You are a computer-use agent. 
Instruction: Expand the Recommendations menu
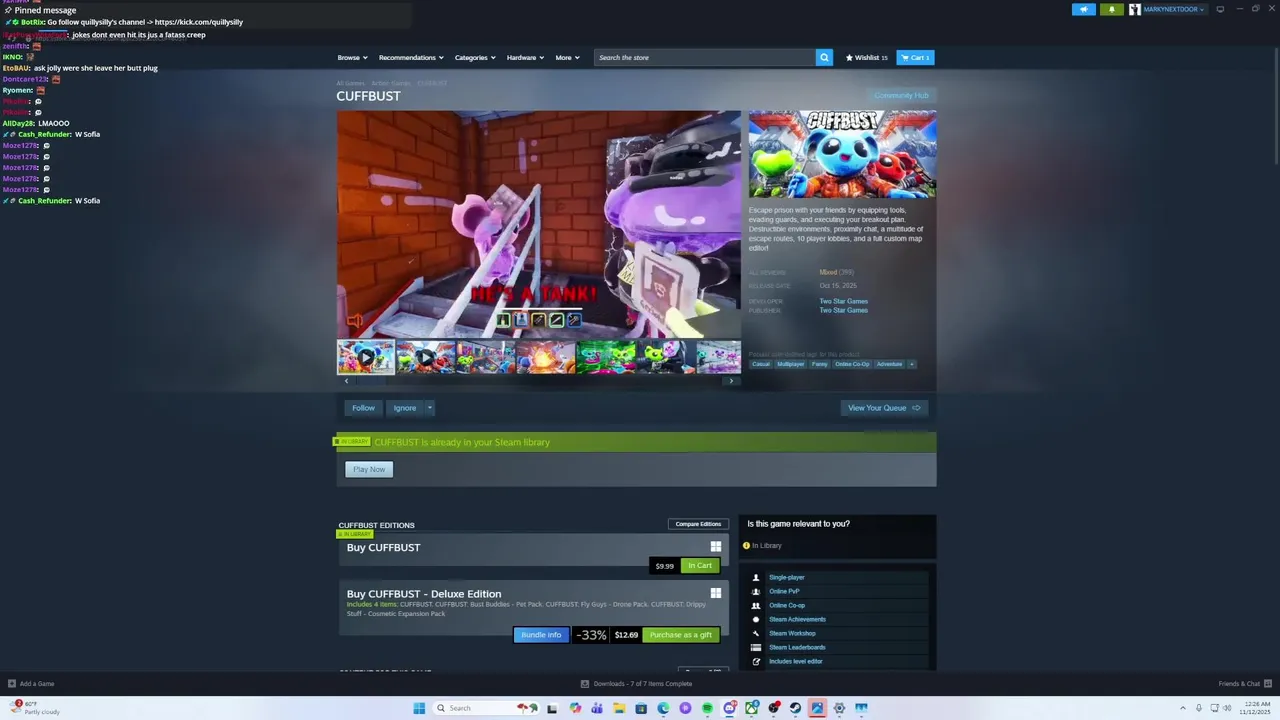411,57
